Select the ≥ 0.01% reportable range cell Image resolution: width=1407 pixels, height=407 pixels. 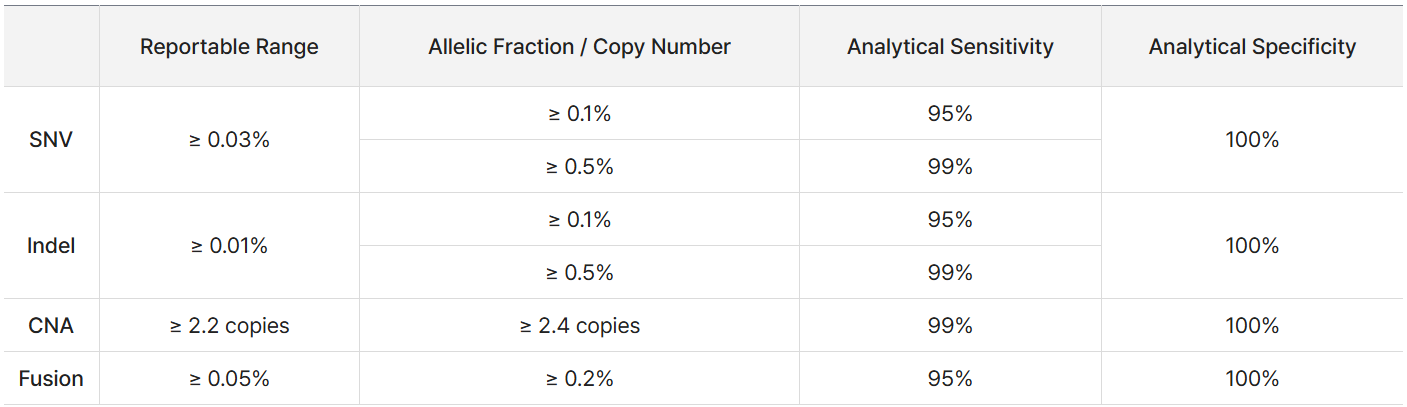(229, 246)
